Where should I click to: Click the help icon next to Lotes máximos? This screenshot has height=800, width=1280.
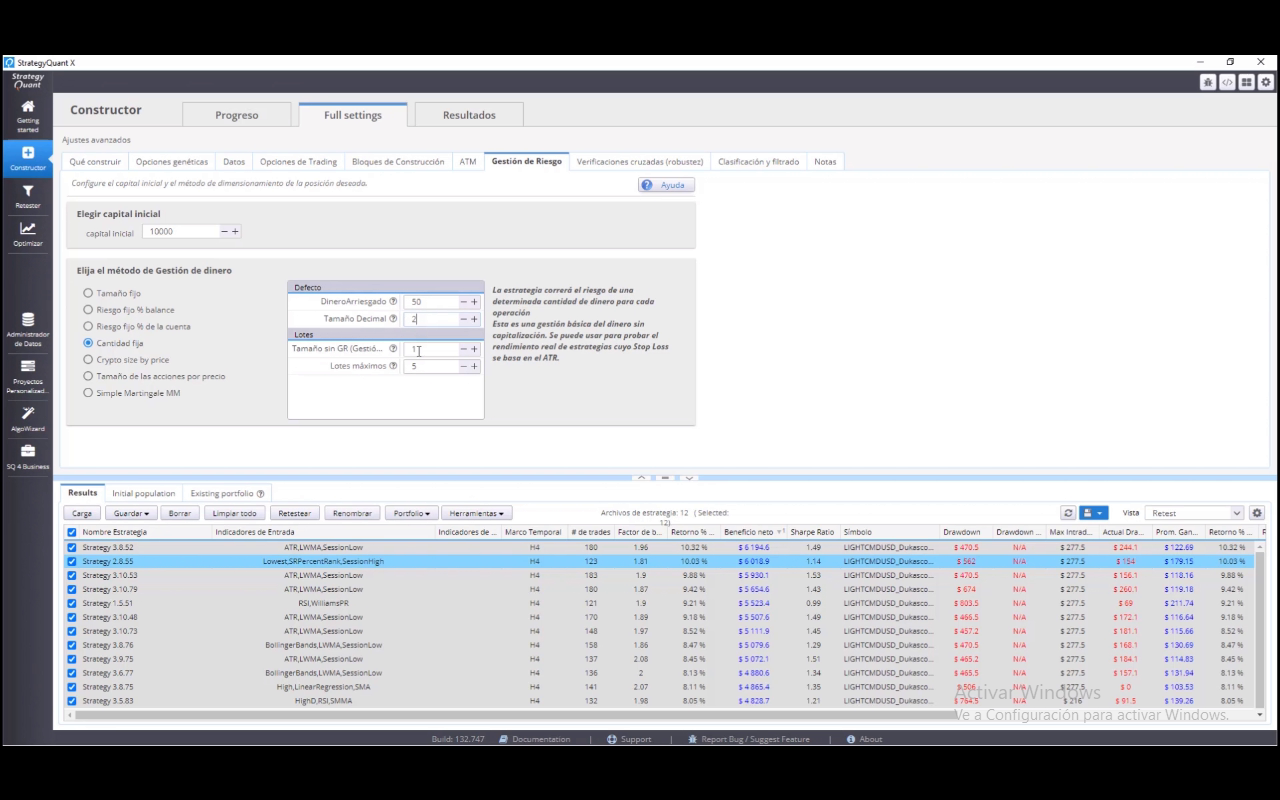(x=393, y=366)
